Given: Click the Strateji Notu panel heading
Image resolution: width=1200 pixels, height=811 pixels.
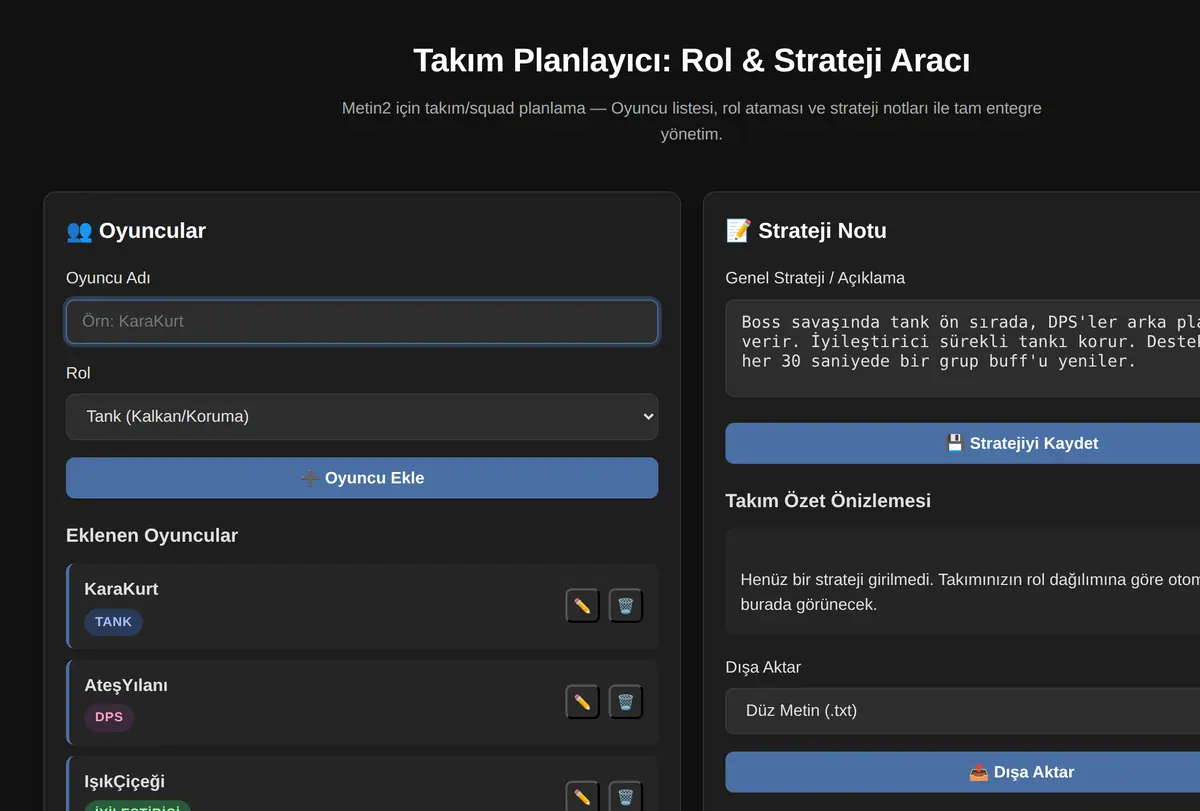Looking at the screenshot, I should tap(806, 231).
